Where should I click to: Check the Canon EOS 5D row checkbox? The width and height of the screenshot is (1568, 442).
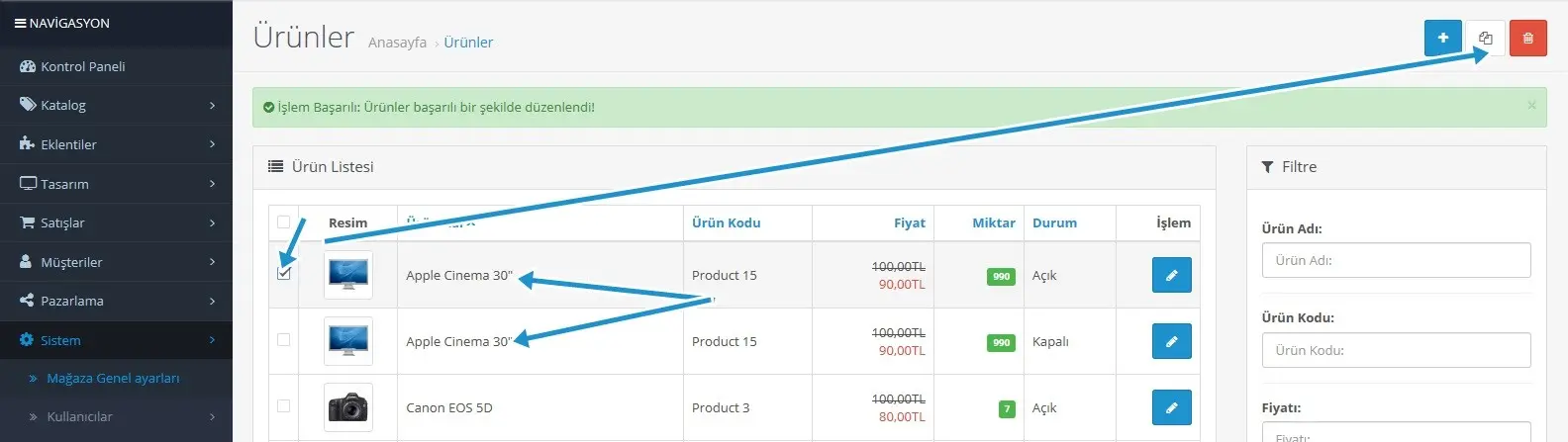click(284, 405)
